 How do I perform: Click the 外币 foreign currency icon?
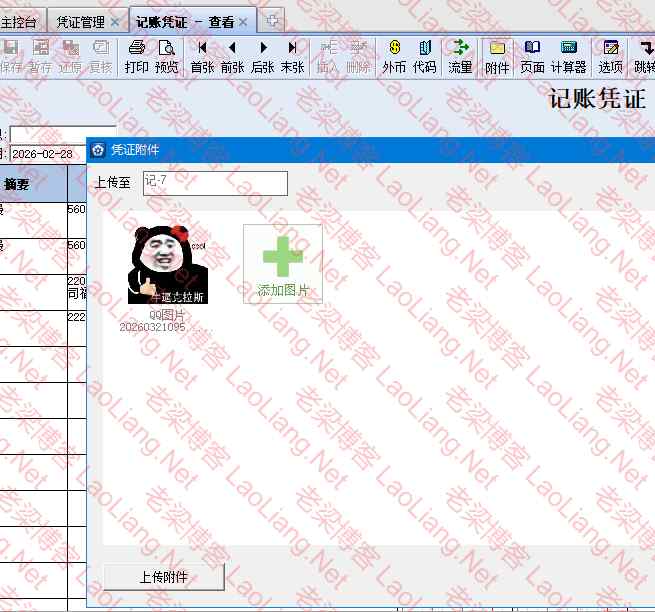[394, 57]
